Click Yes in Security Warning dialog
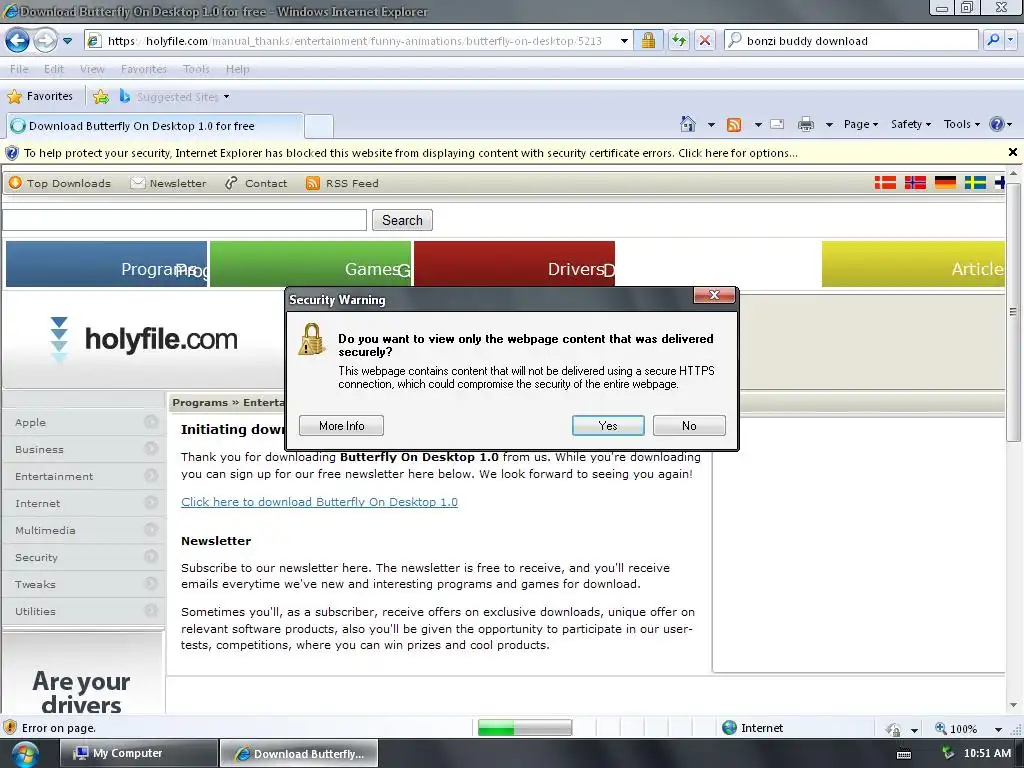Screen dimensions: 1024x768 tap(608, 426)
